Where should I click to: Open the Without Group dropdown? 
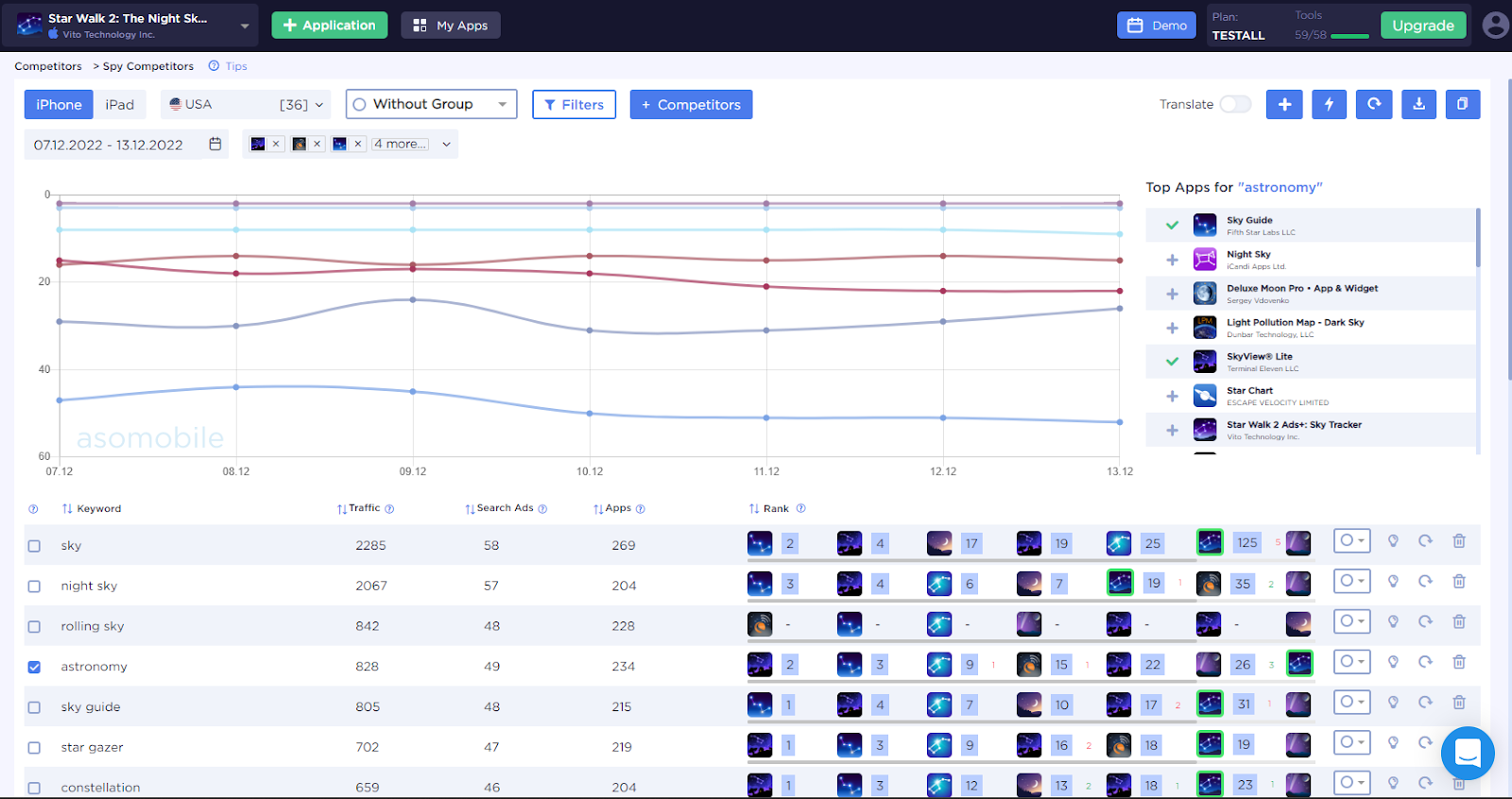(431, 104)
